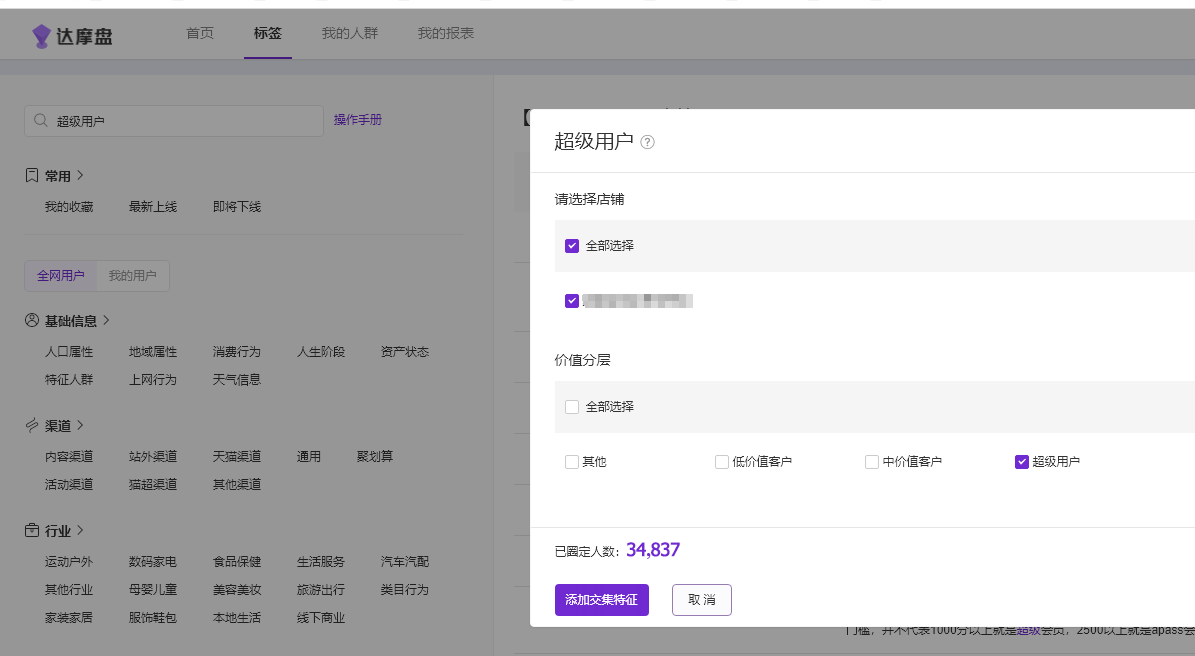This screenshot has width=1195, height=656.
Task: Toggle 全部选择 checkbox under 价值分层
Action: pos(572,407)
